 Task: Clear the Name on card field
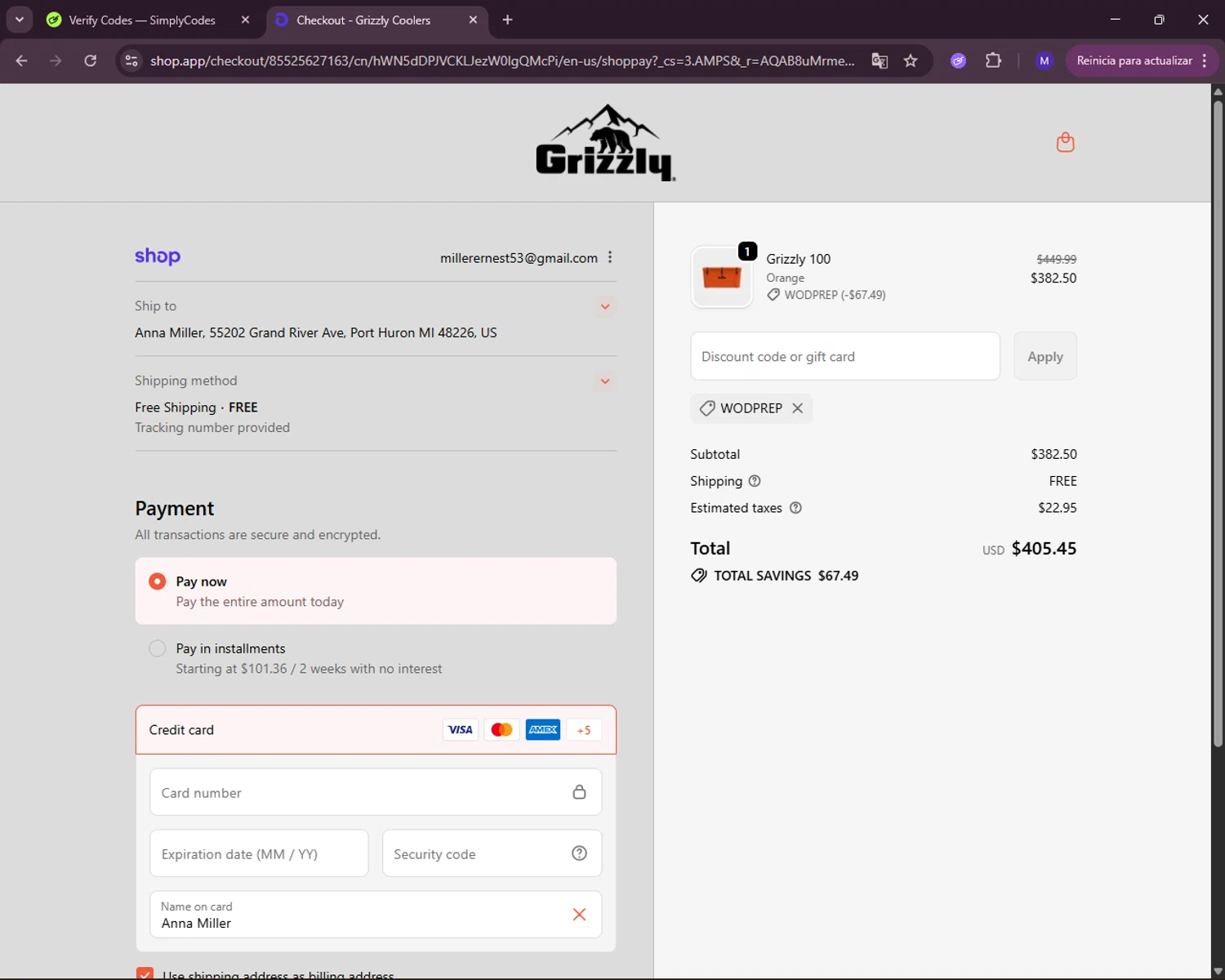tap(579, 915)
